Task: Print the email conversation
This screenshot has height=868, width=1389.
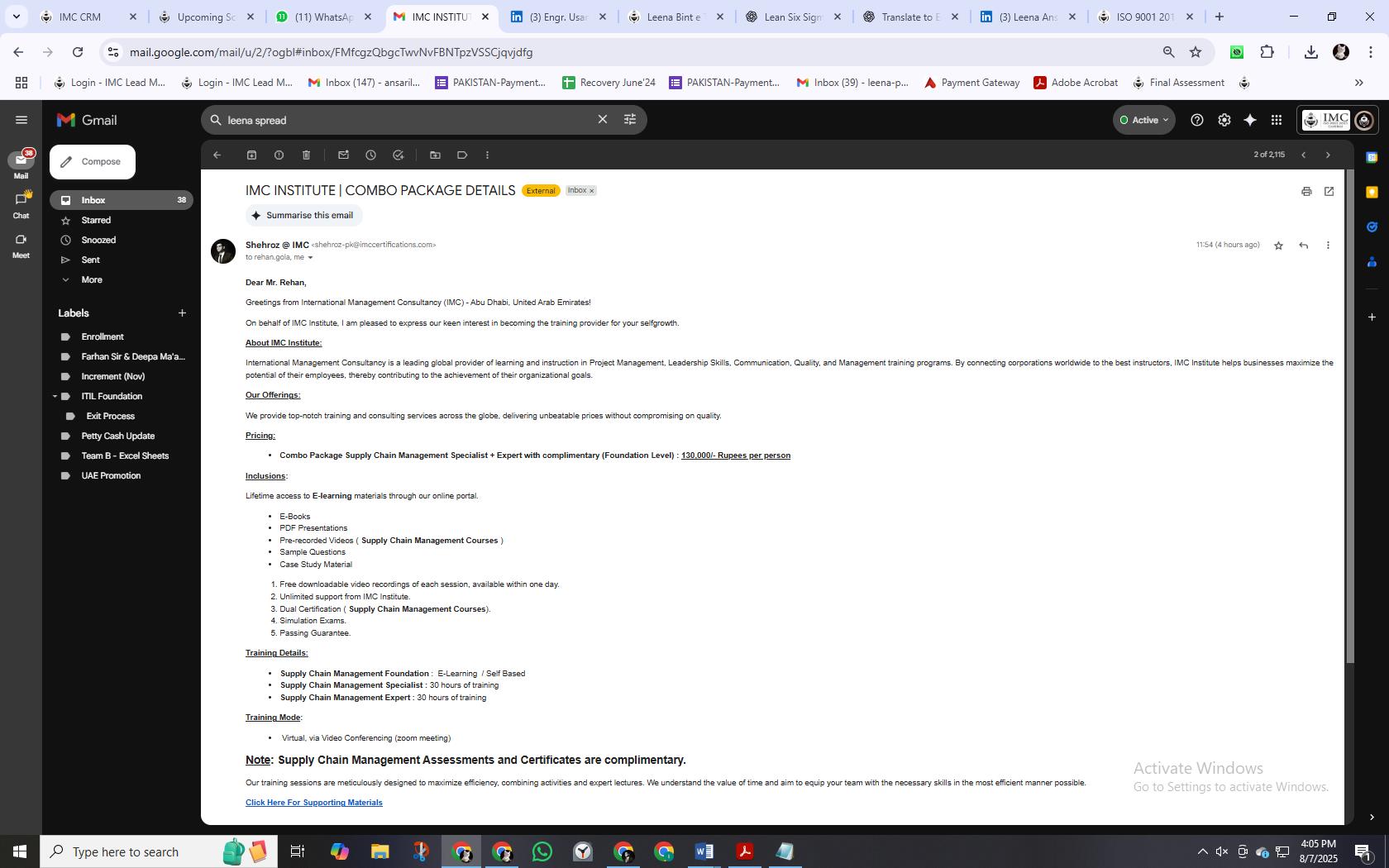Action: (1306, 191)
